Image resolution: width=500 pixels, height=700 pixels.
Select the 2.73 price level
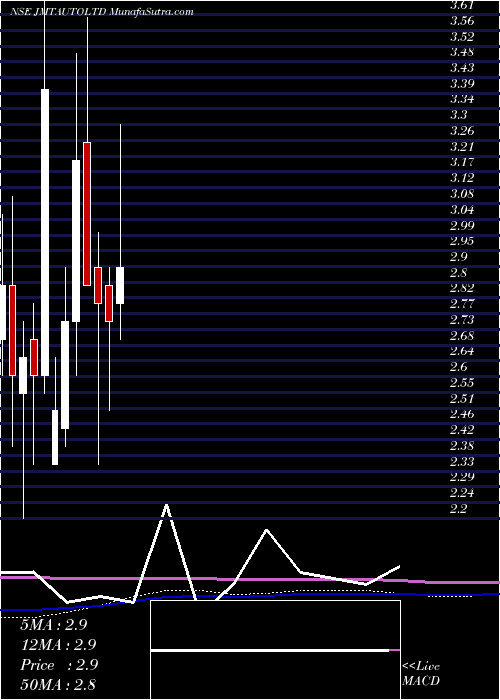point(462,320)
